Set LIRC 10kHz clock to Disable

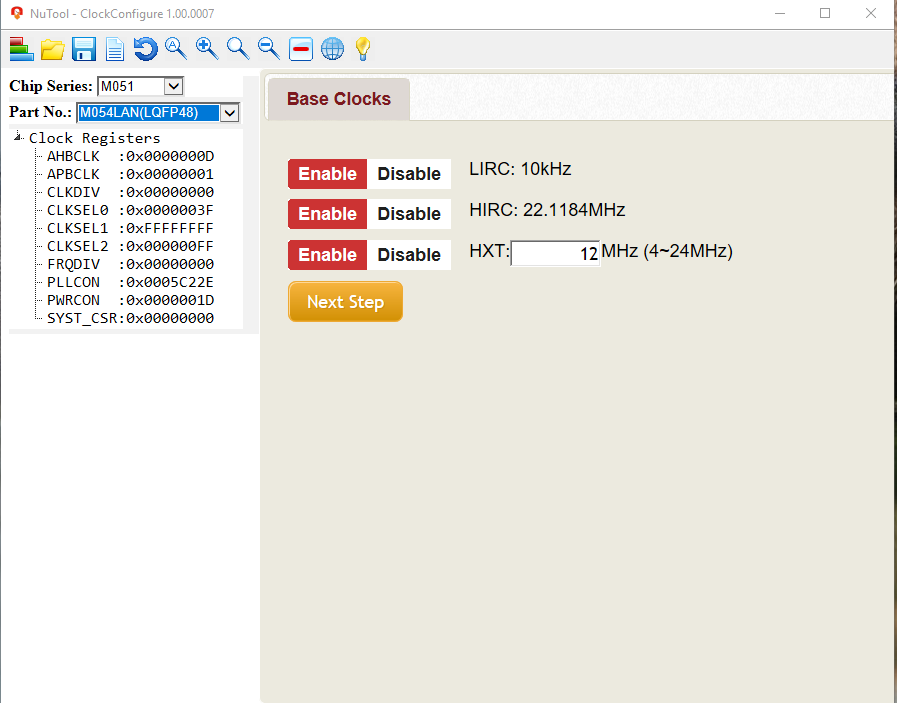tap(409, 174)
